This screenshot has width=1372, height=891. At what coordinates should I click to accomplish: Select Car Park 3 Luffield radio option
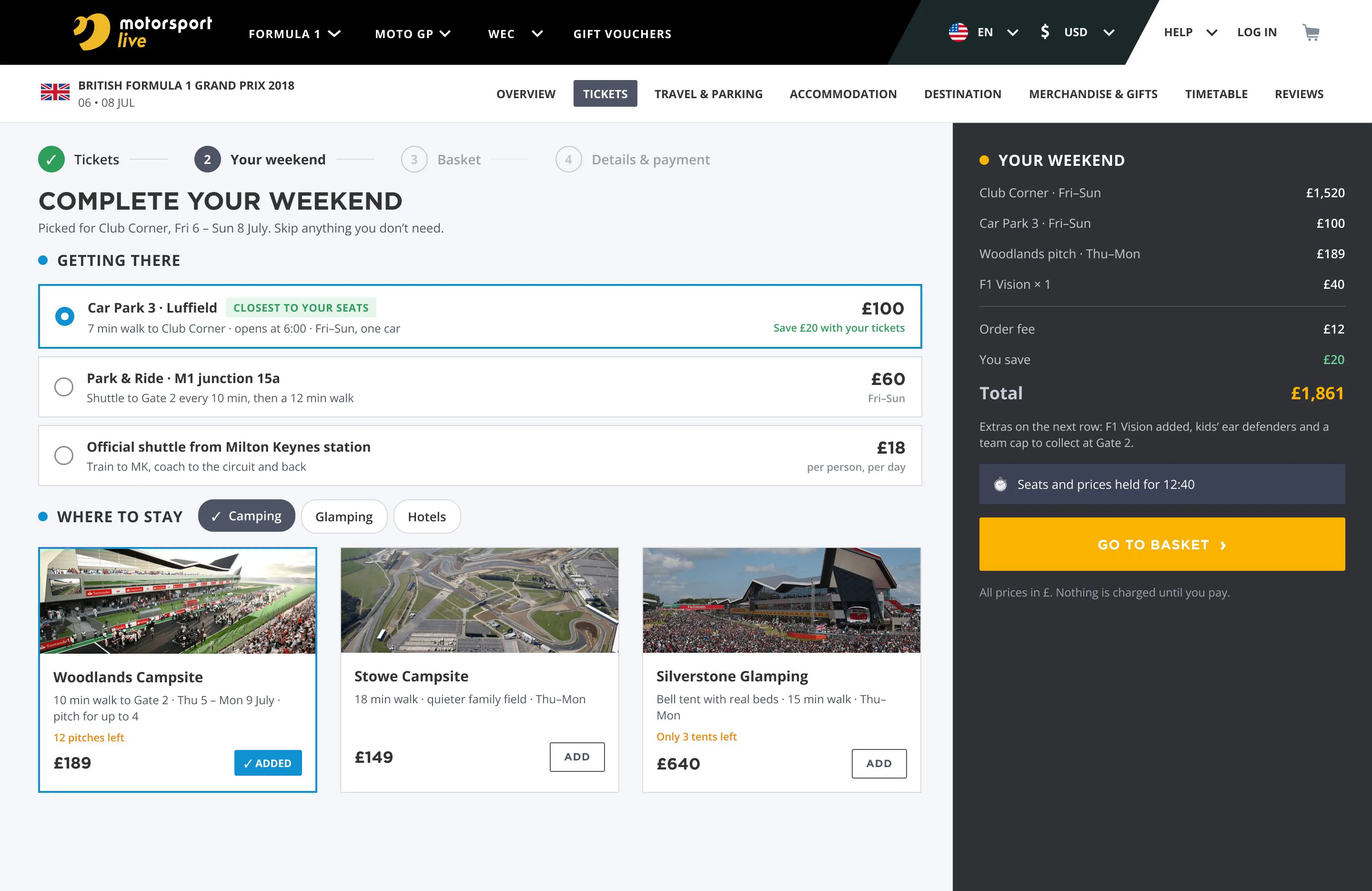click(x=65, y=316)
